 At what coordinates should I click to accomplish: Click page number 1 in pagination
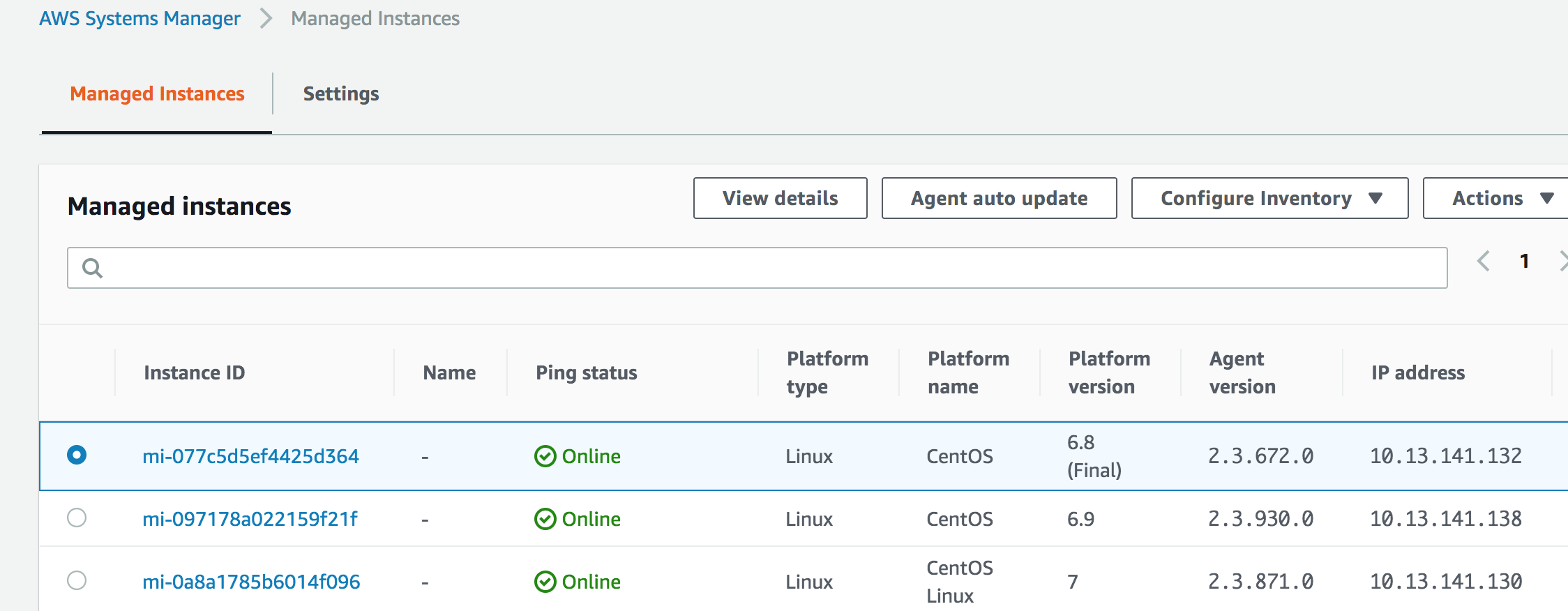(1525, 262)
